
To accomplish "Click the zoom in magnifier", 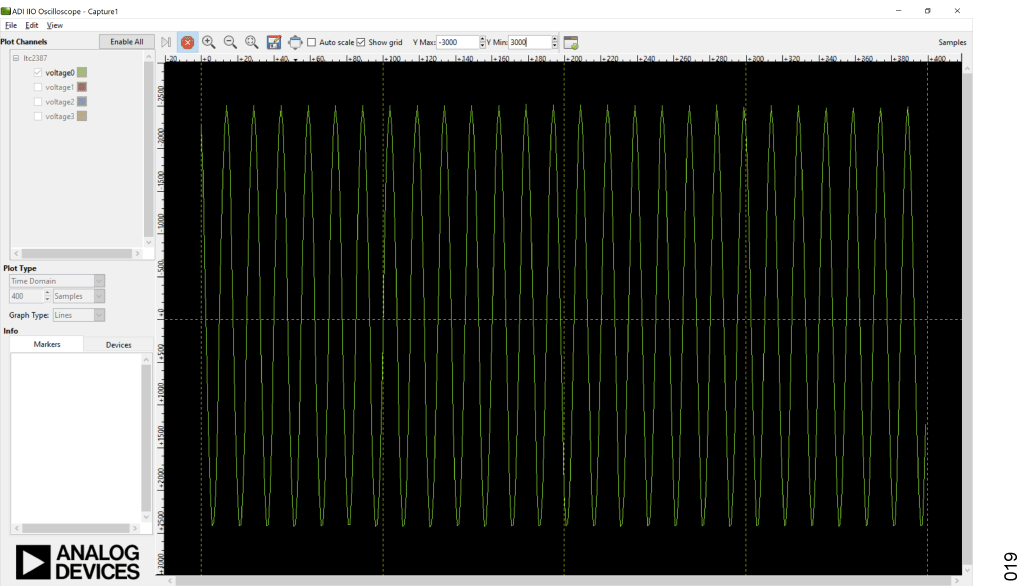I will click(x=208, y=42).
